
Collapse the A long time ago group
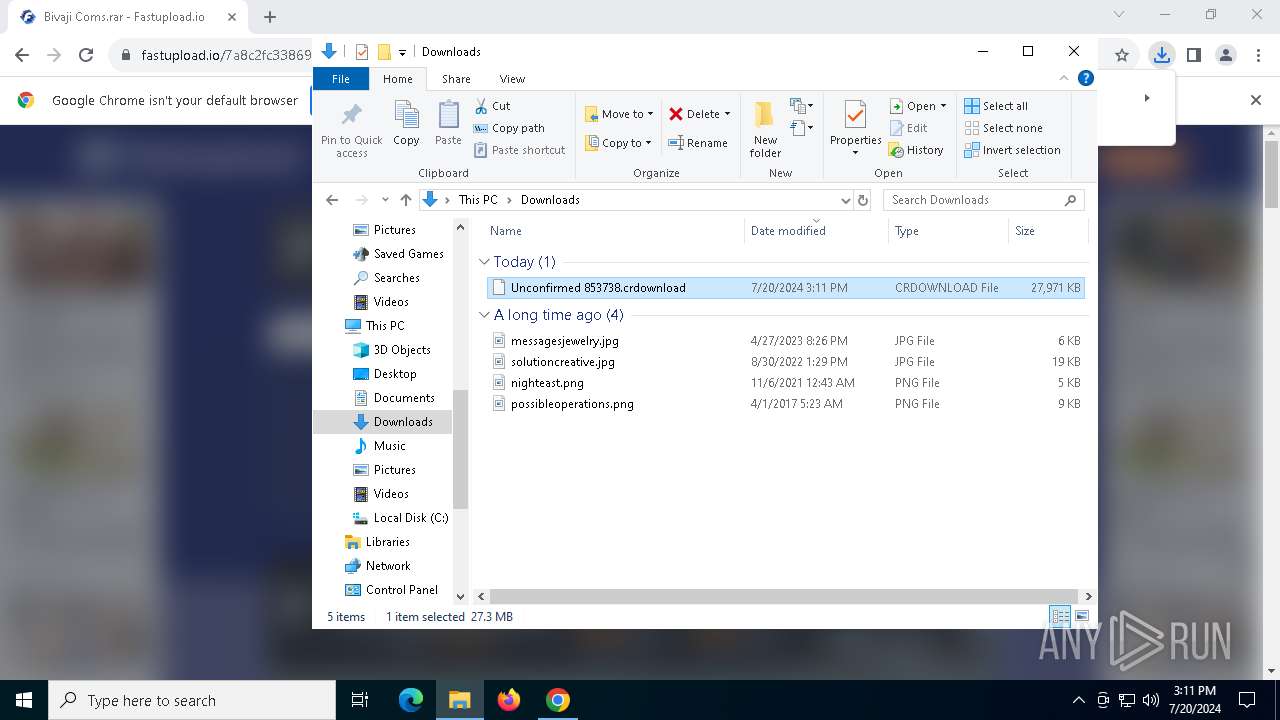(x=485, y=315)
